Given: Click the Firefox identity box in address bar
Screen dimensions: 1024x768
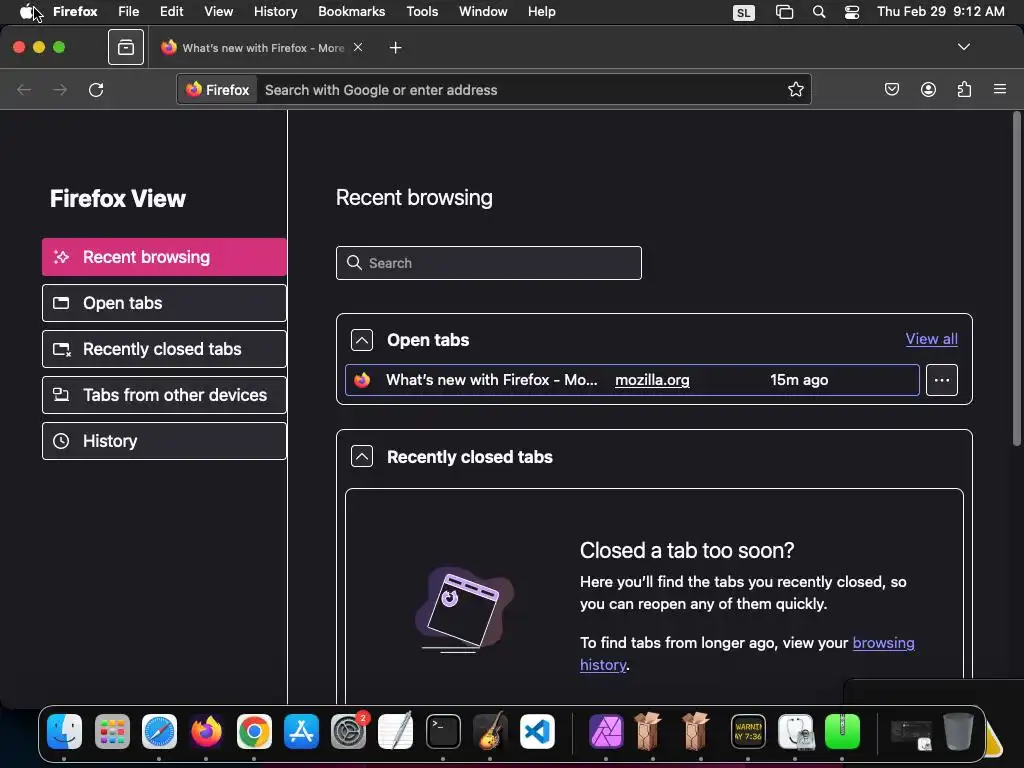Looking at the screenshot, I should (x=218, y=89).
